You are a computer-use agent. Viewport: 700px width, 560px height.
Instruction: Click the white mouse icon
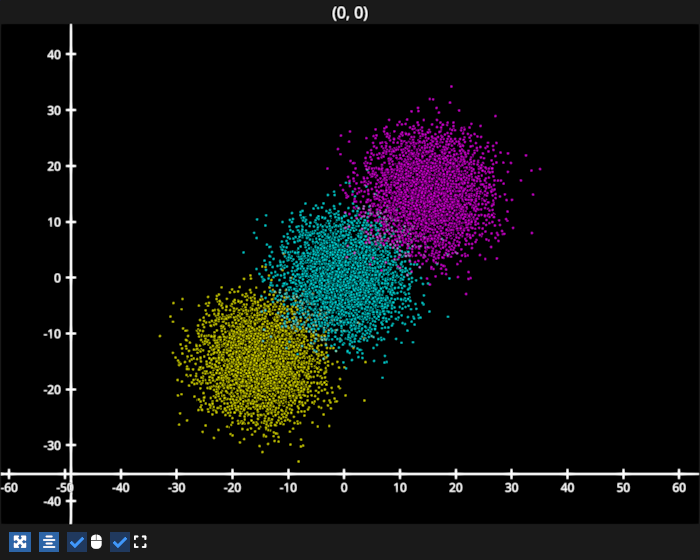96,542
